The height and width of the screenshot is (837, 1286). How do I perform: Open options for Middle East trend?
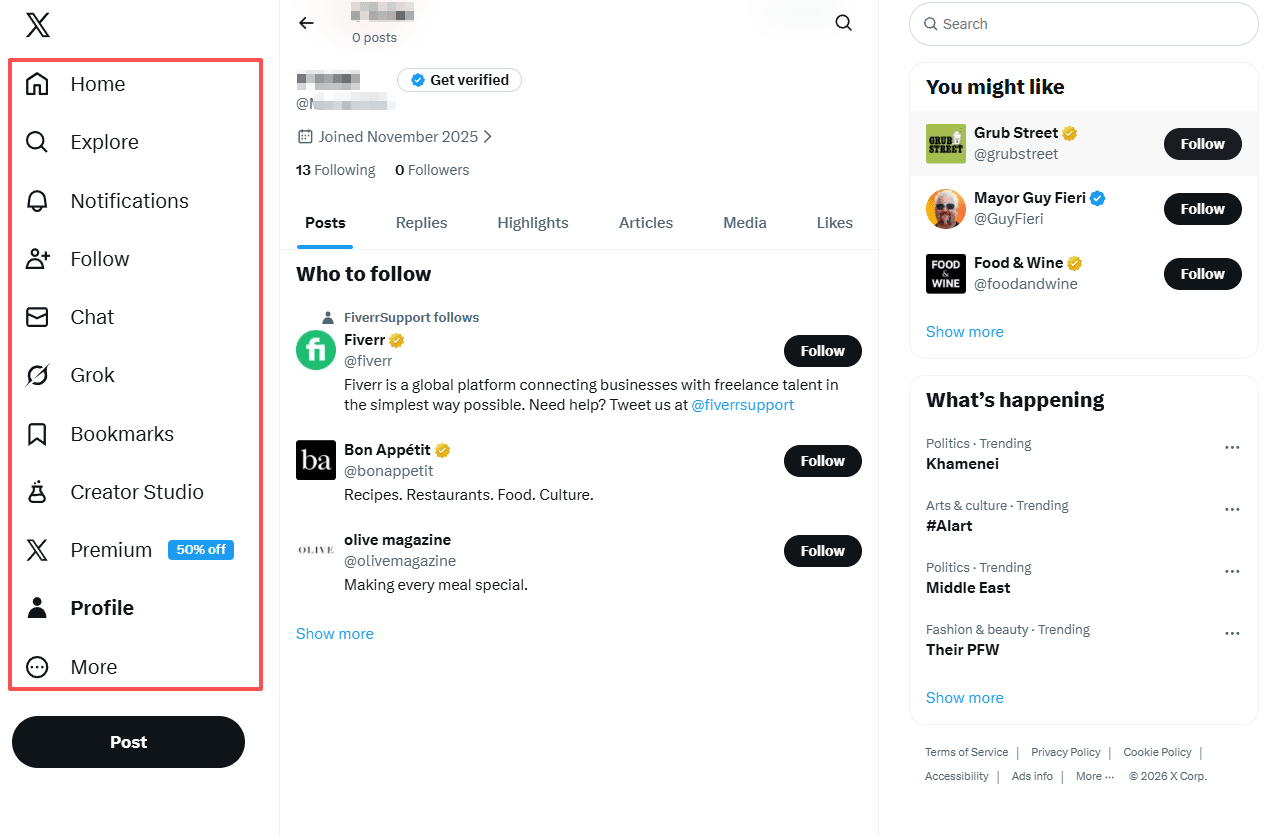tap(1232, 572)
